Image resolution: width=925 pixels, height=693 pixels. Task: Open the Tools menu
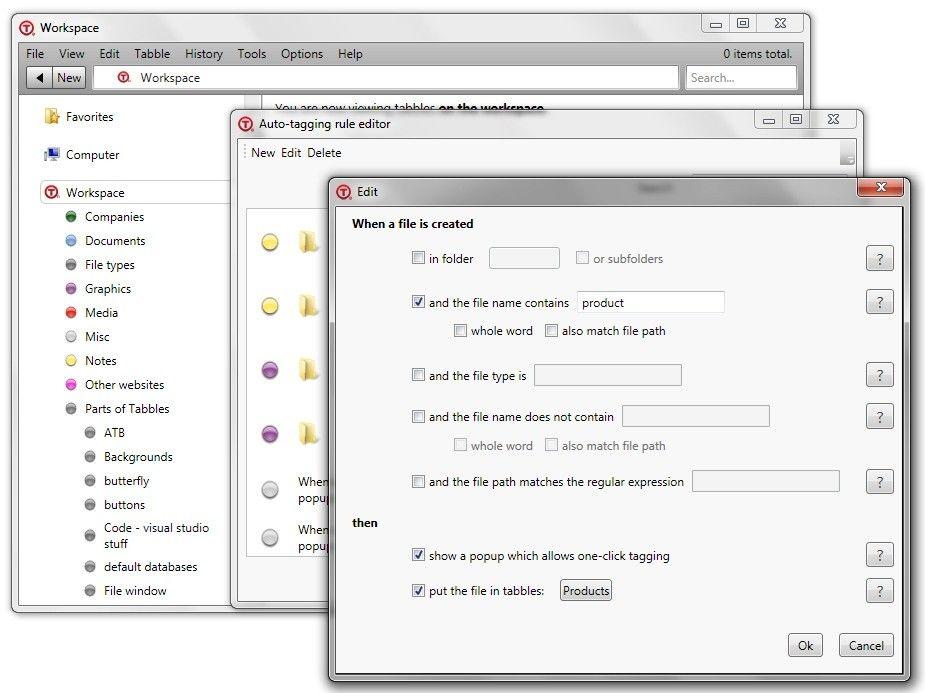click(x=251, y=54)
